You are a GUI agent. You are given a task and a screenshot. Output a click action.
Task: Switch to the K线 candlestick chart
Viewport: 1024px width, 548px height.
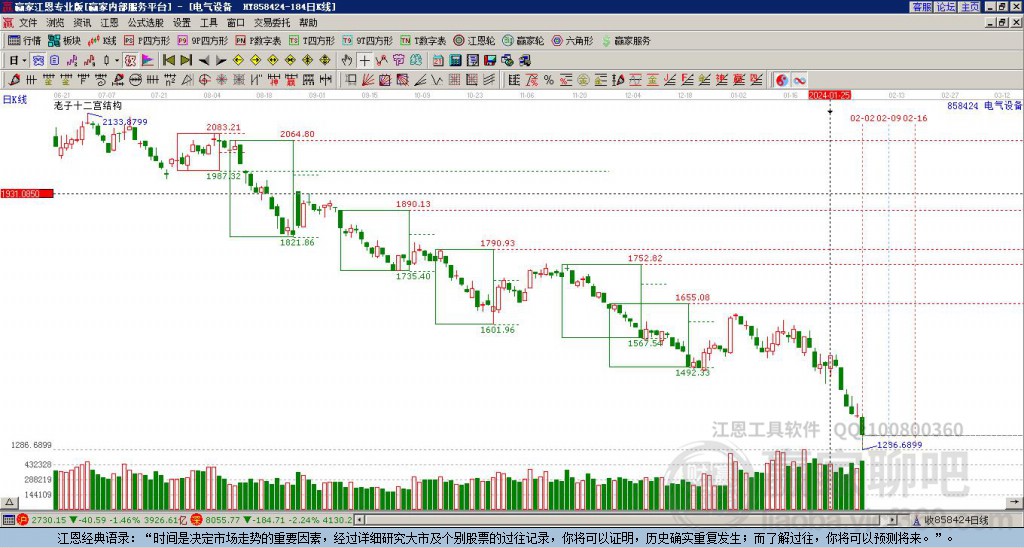(101, 40)
